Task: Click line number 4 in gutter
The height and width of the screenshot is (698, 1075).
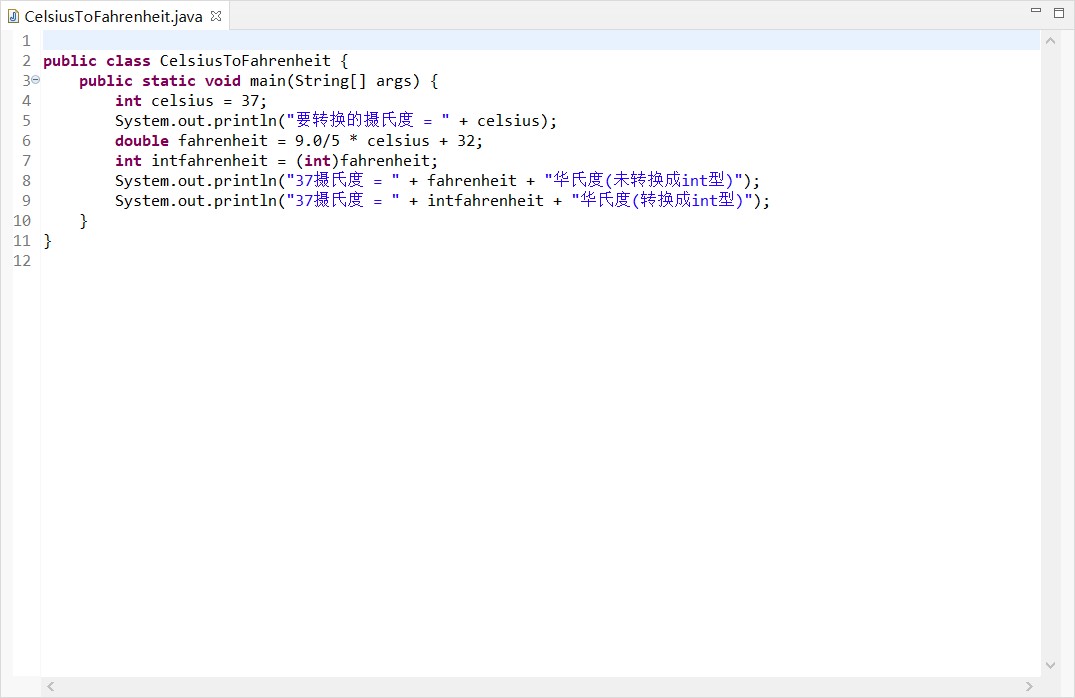Action: coord(26,101)
